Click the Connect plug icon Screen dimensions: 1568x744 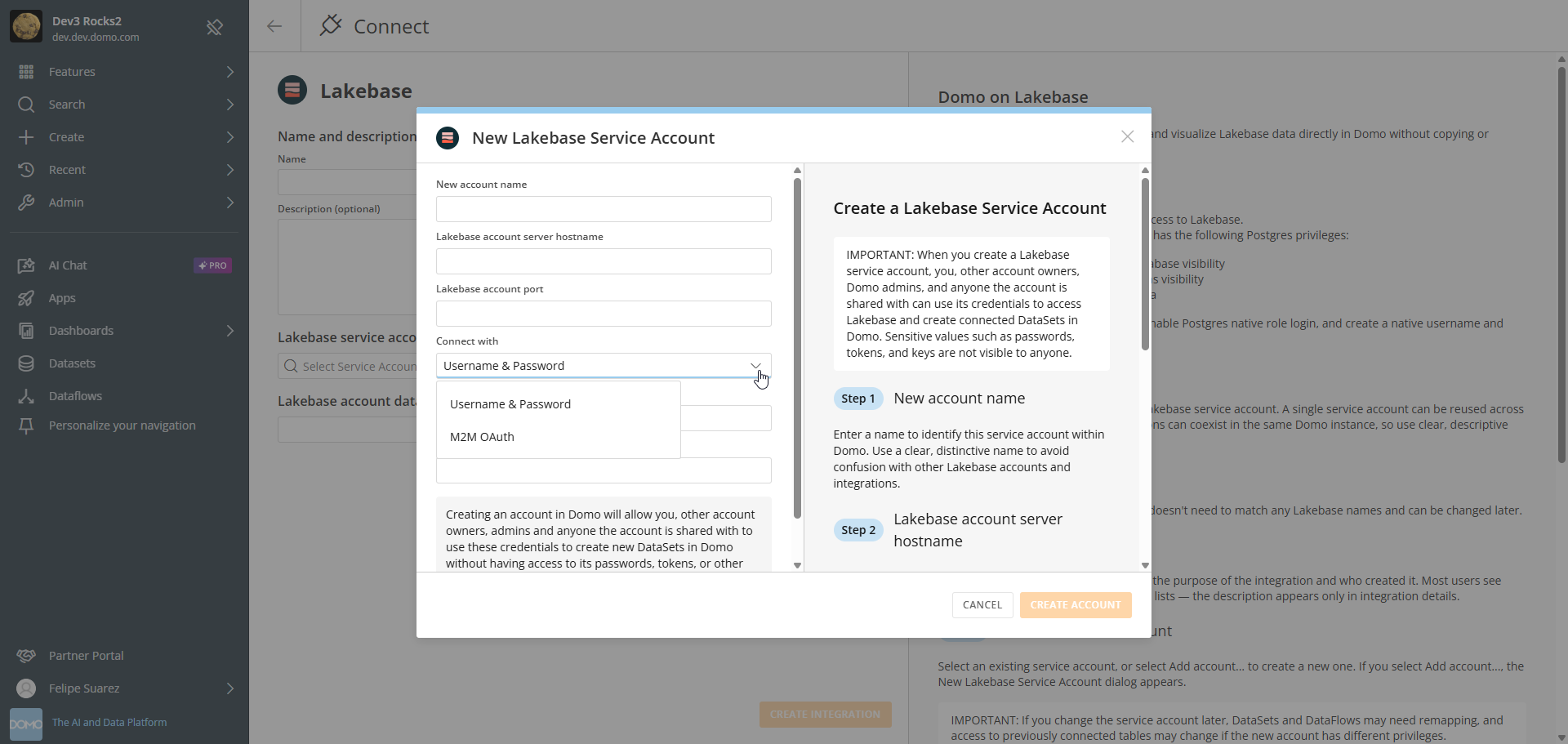click(331, 25)
